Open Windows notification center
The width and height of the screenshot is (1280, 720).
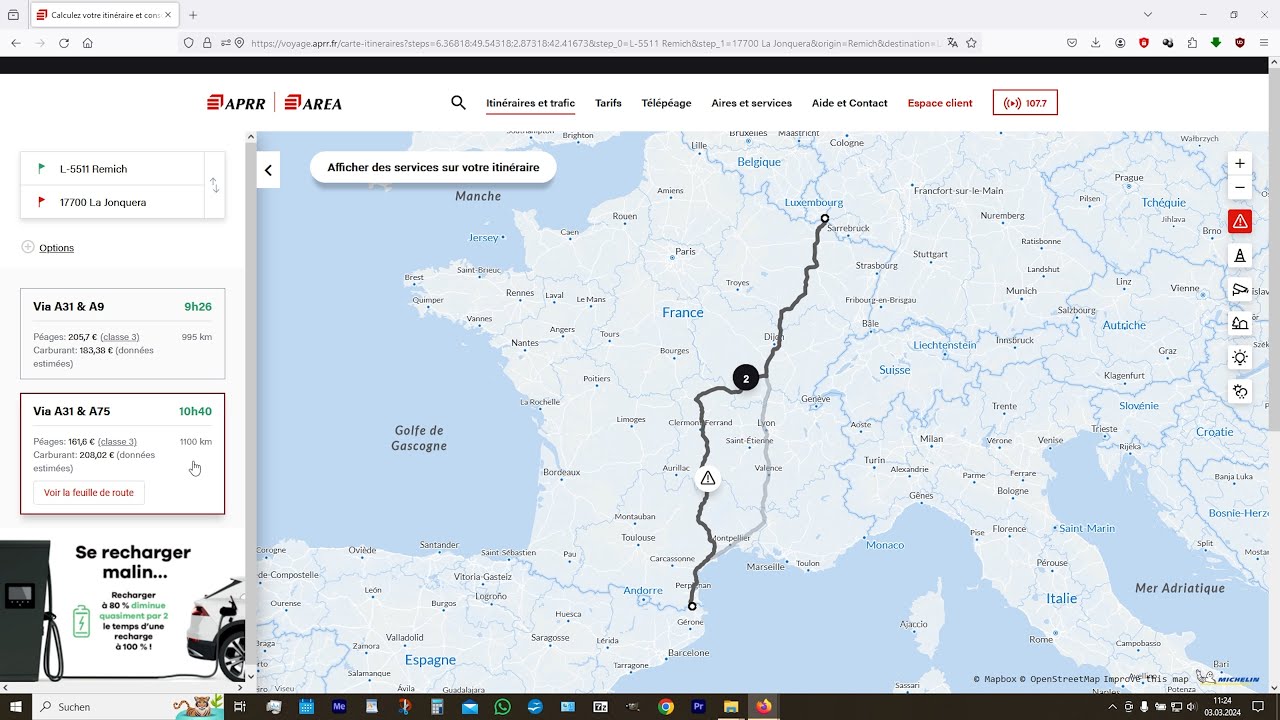pos(1258,707)
